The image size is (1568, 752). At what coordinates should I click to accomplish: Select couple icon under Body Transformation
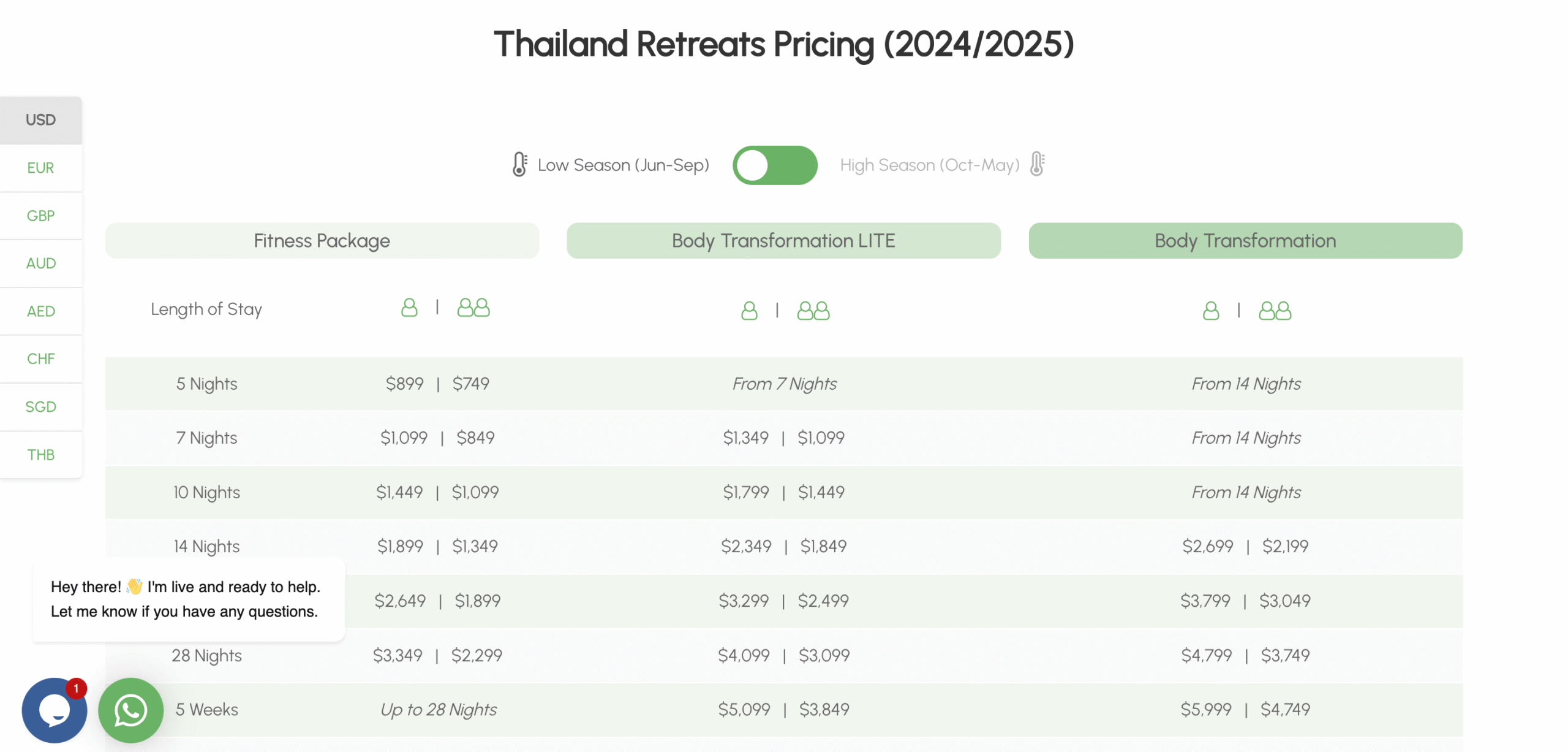1275,311
